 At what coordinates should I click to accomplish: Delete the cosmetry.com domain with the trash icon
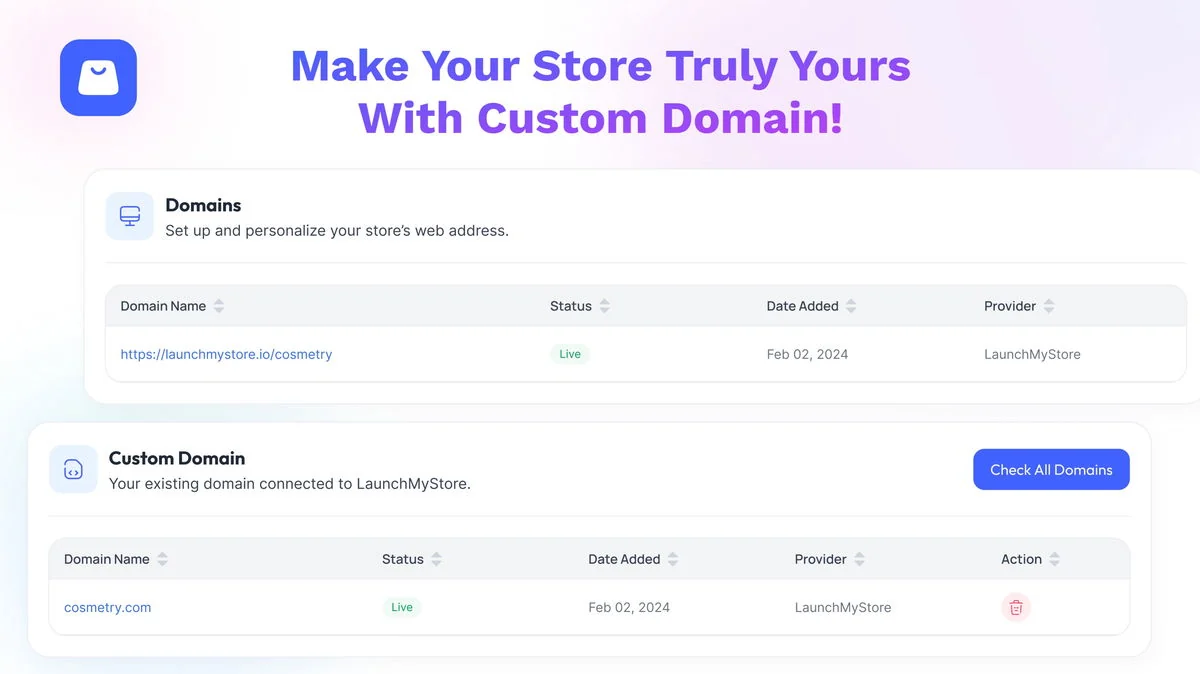click(x=1016, y=607)
